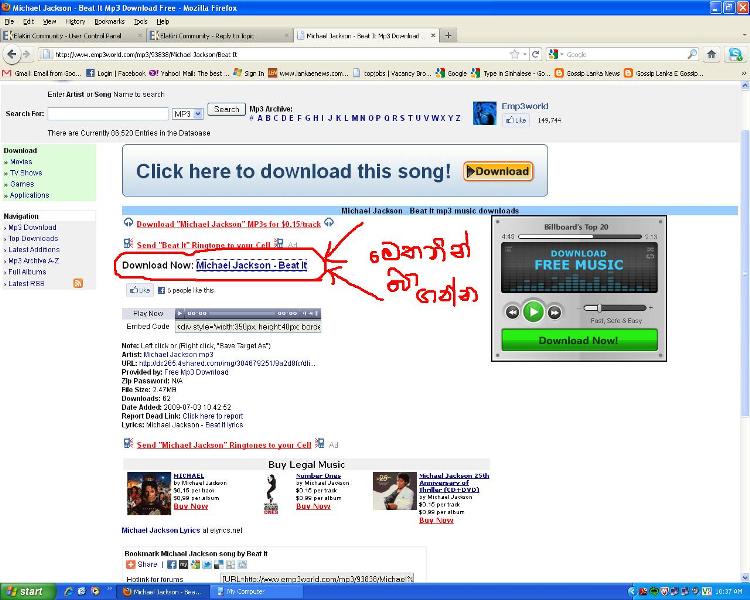Click the green play button in Billboard ad

(533, 312)
